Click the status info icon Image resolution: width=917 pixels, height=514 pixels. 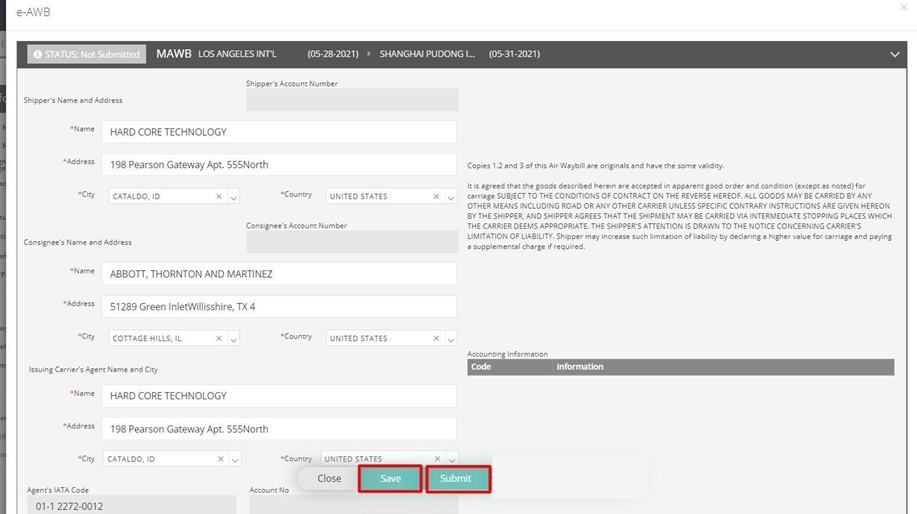(x=38, y=54)
